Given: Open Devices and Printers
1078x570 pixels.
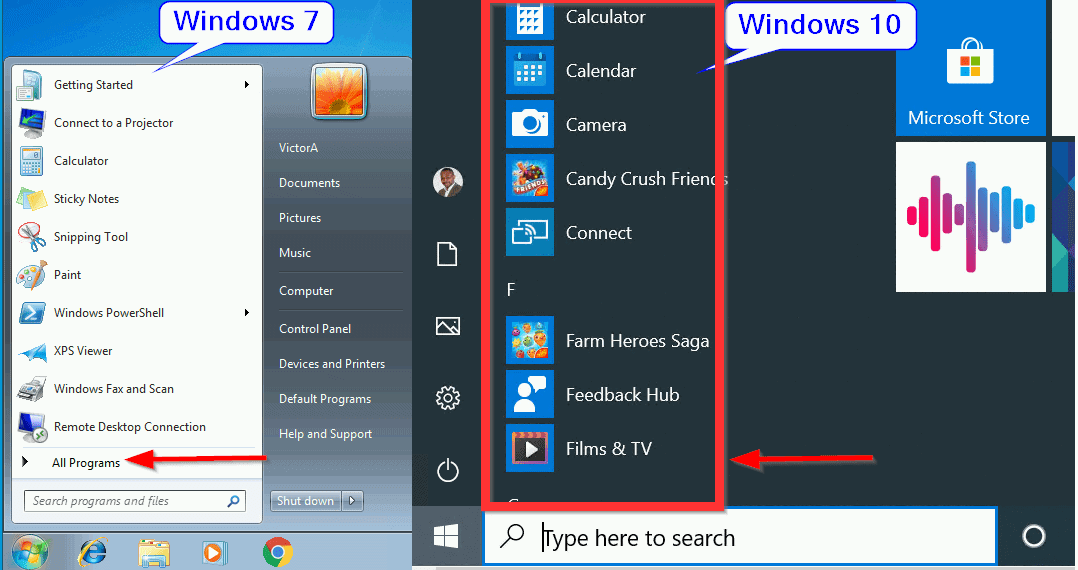Looking at the screenshot, I should pos(332,364).
